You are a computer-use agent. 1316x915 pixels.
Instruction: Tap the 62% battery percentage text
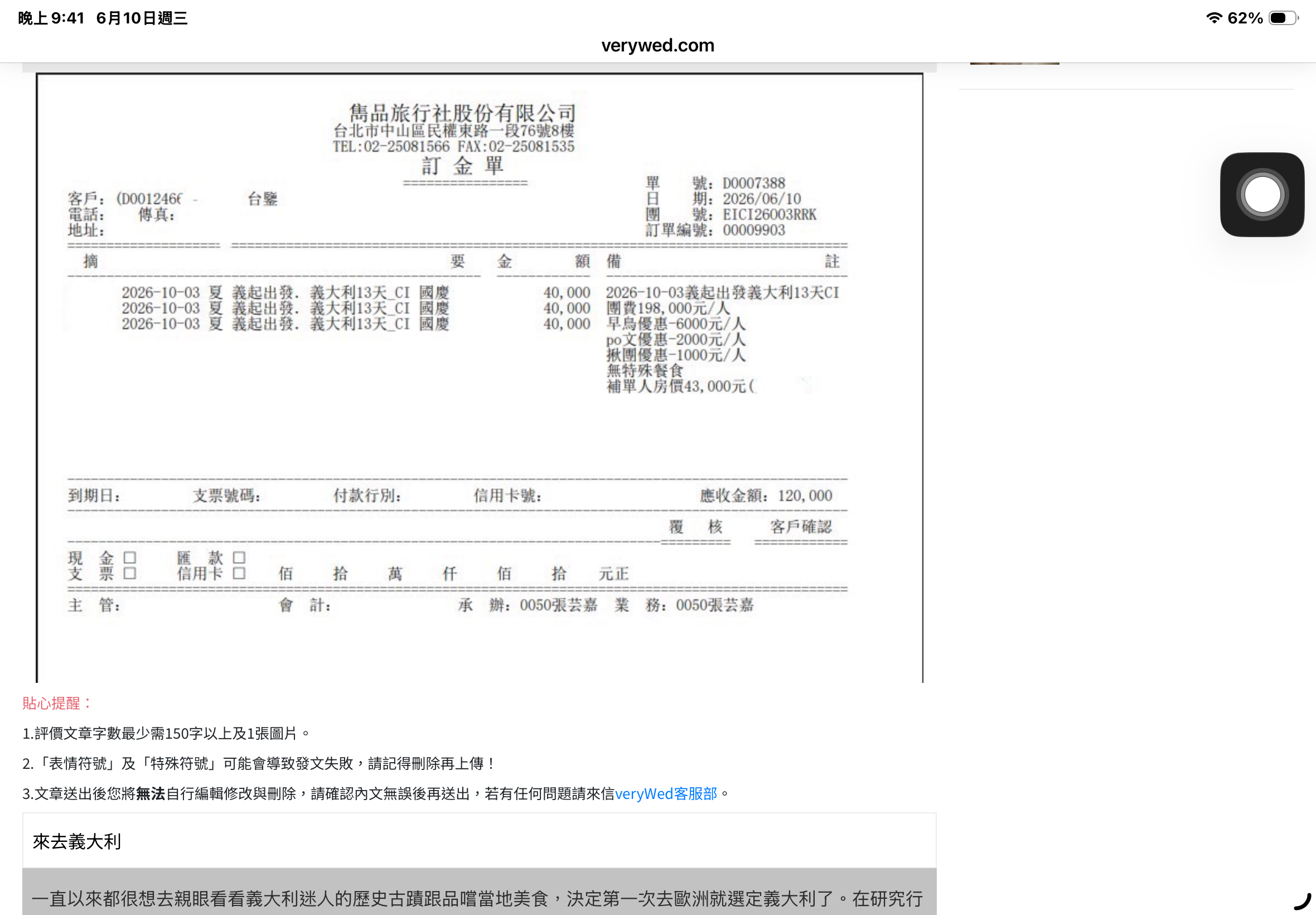(1245, 18)
